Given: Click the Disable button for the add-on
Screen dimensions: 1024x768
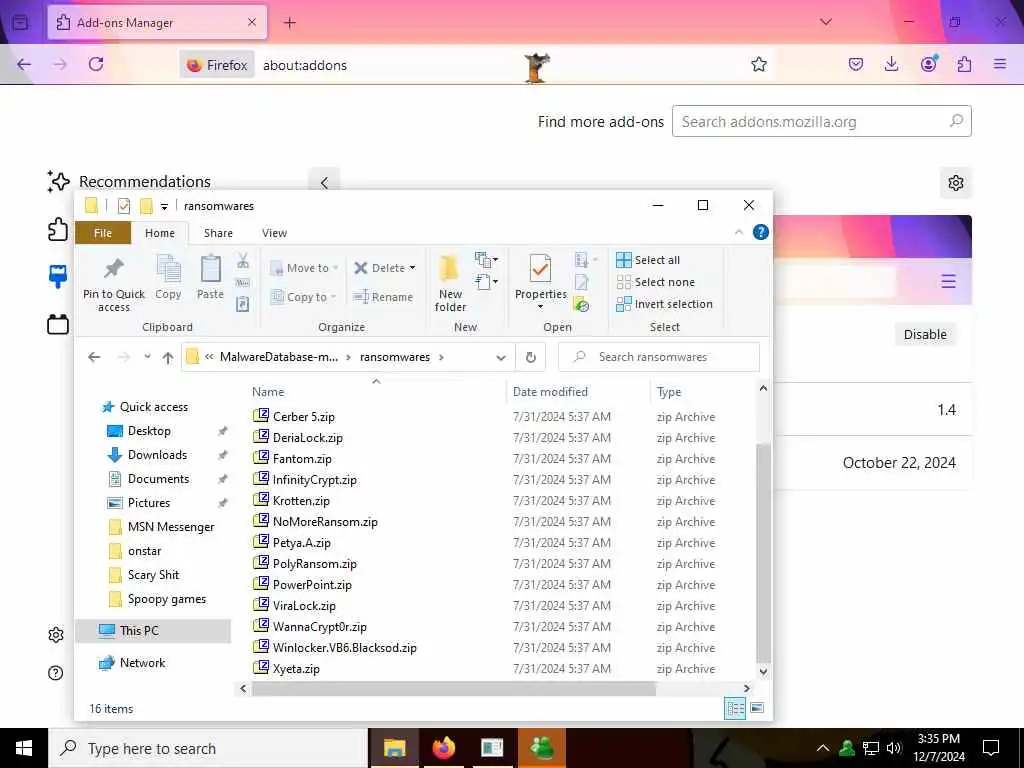Looking at the screenshot, I should point(925,334).
